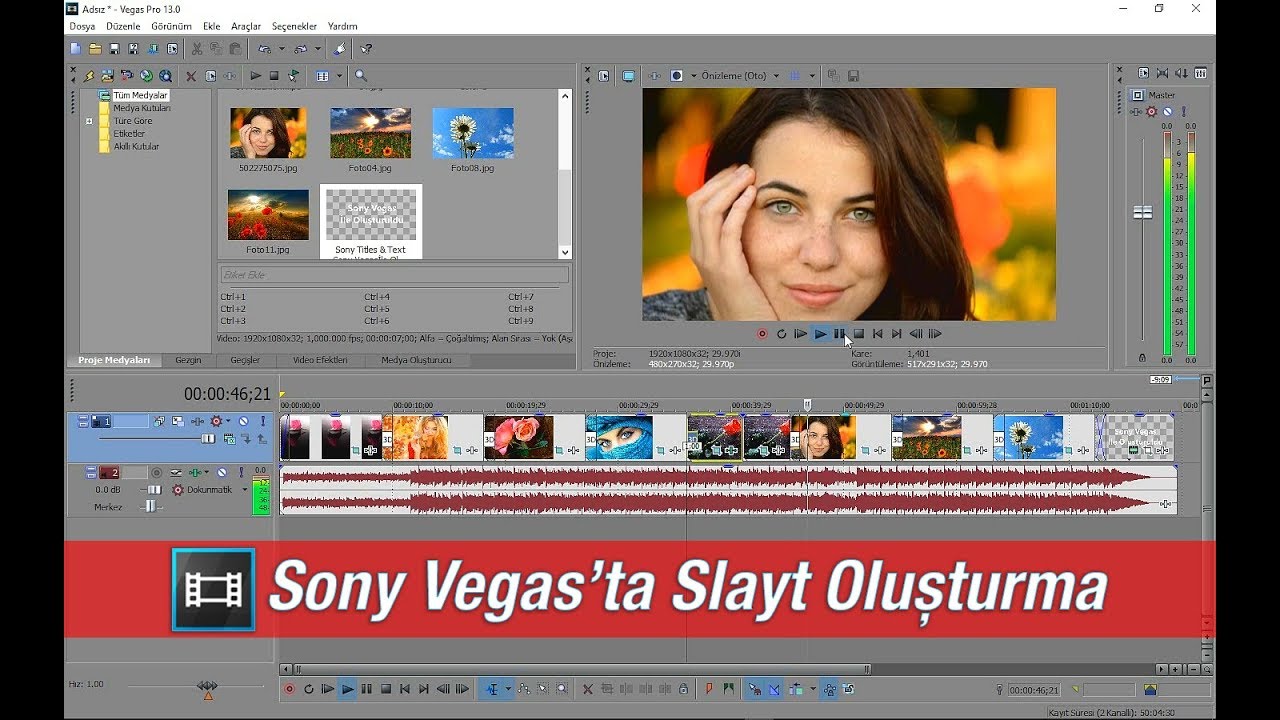
Task: Open the Düzenle menu
Action: [124, 26]
